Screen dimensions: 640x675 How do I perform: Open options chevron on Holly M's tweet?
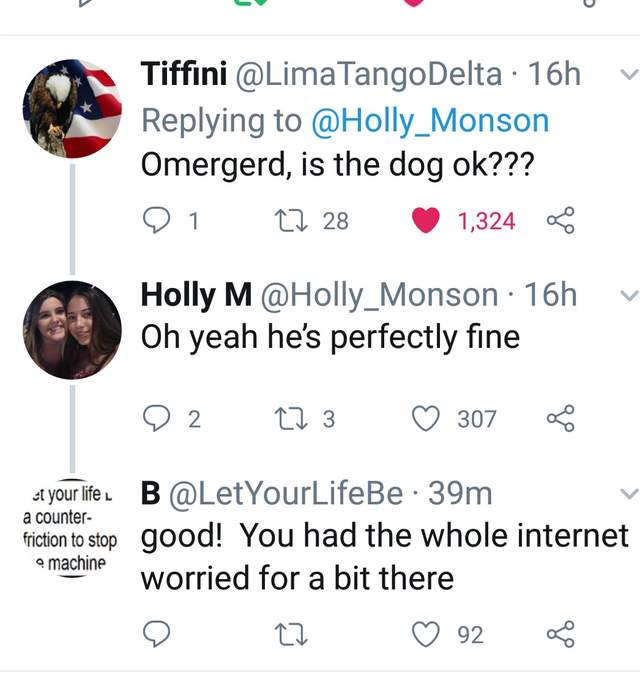click(x=627, y=295)
